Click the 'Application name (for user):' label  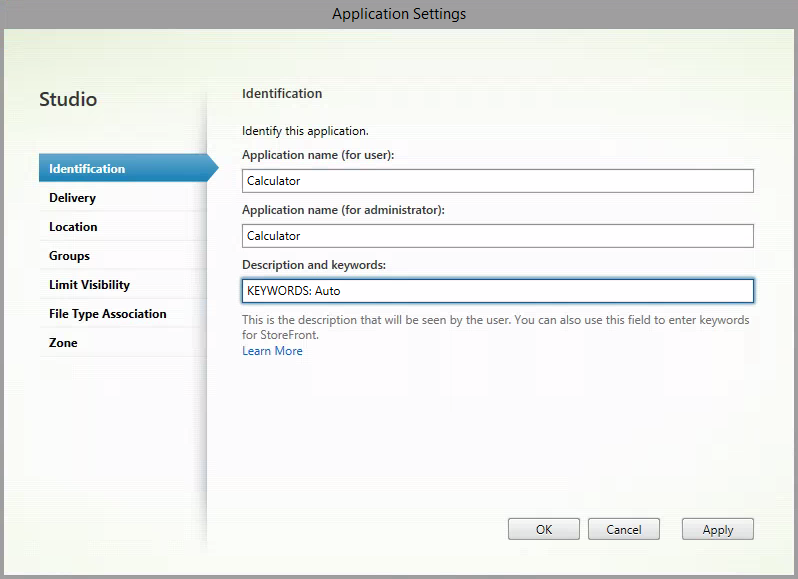coord(318,155)
